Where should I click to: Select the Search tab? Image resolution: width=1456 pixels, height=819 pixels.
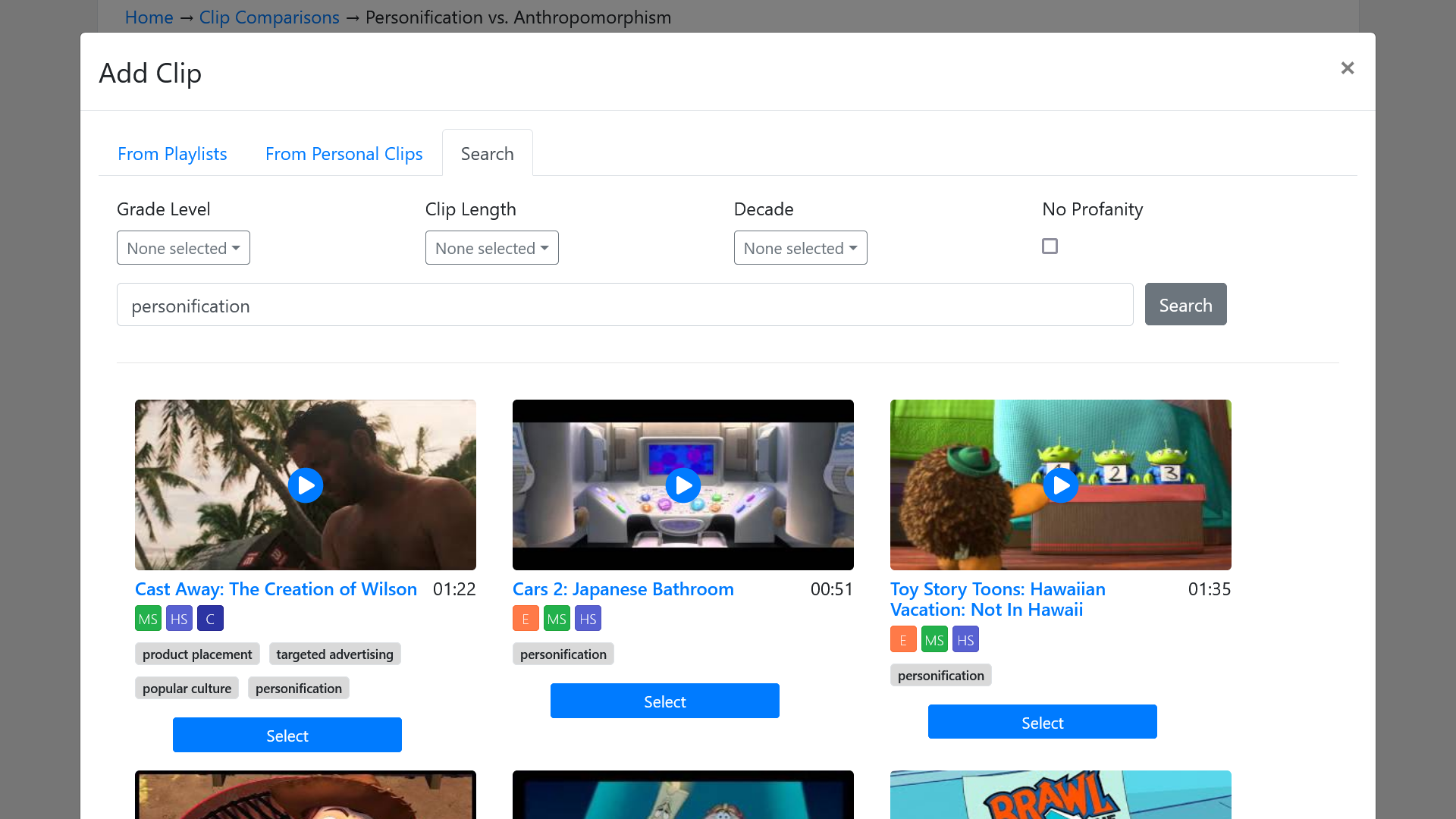pyautogui.click(x=488, y=153)
